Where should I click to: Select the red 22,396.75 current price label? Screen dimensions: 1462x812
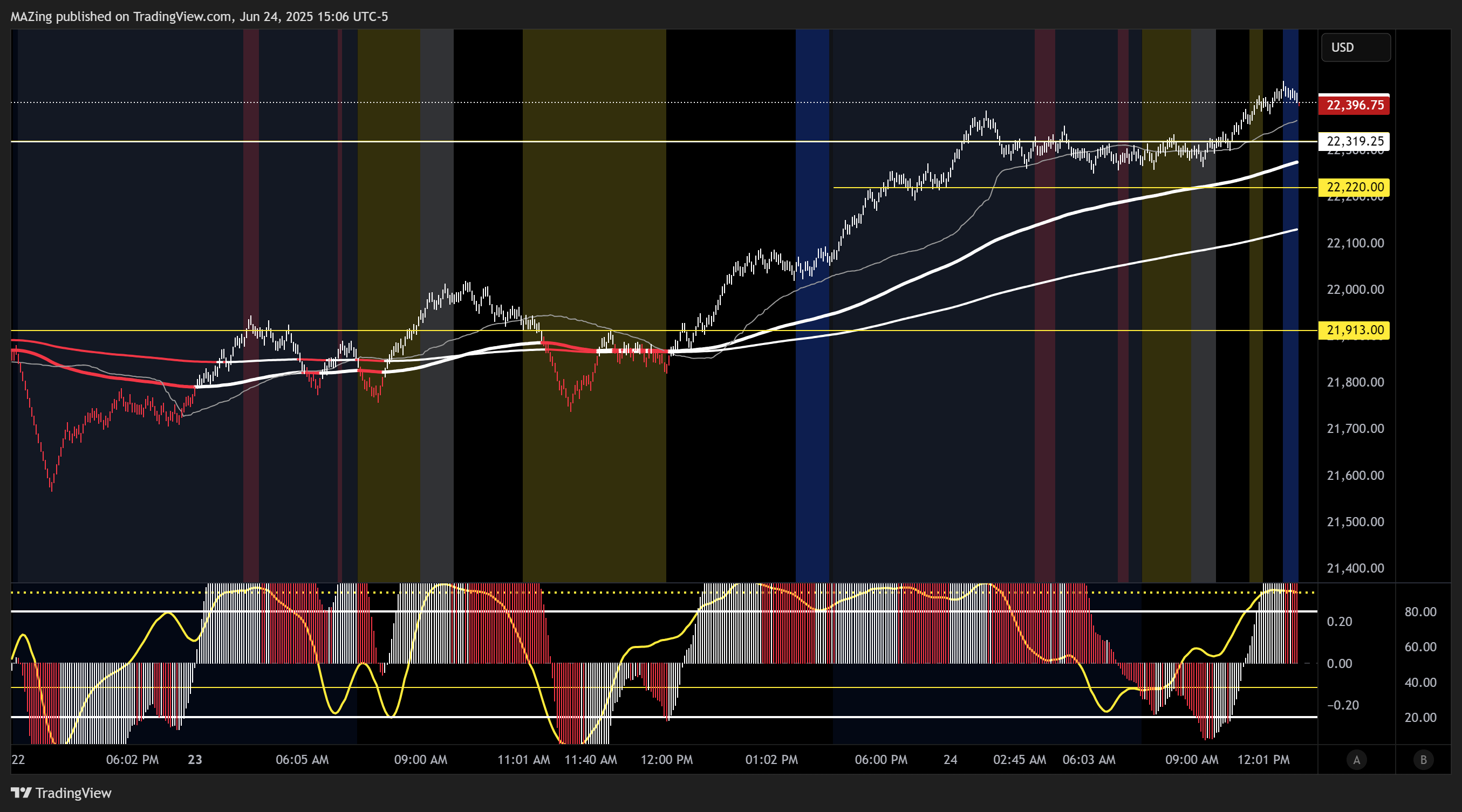coord(1354,105)
